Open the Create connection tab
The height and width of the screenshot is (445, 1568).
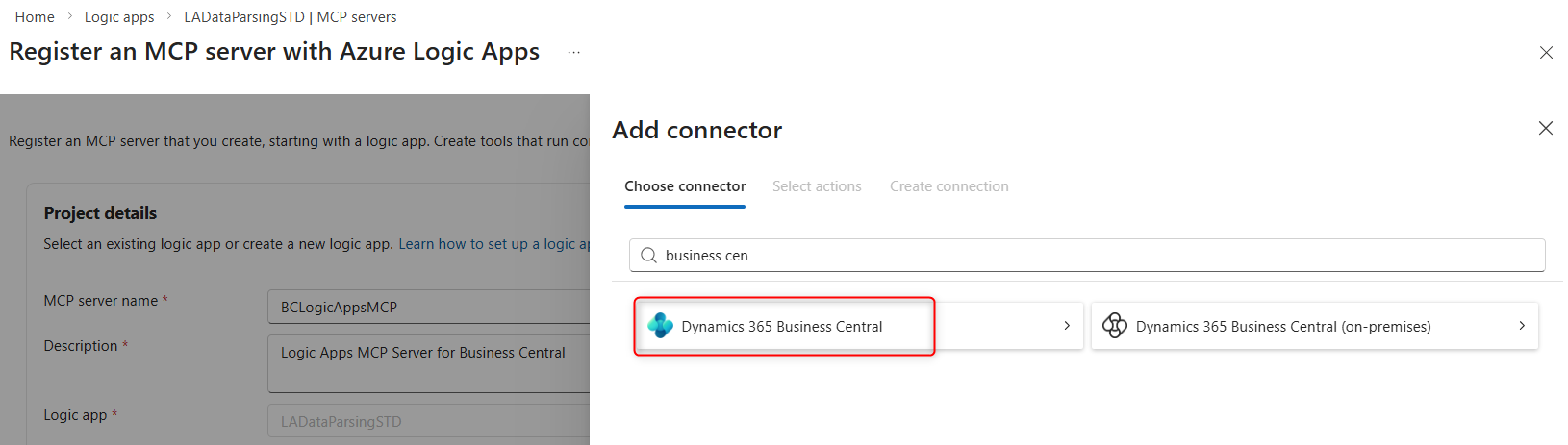[948, 186]
